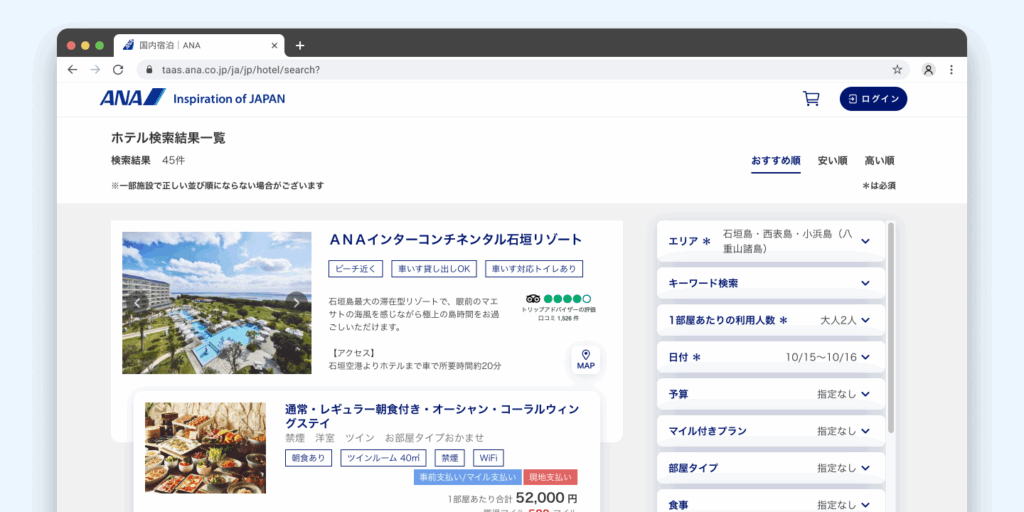Open browser profile avatar icon
Viewport: 1024px width, 512px height.
point(929,69)
